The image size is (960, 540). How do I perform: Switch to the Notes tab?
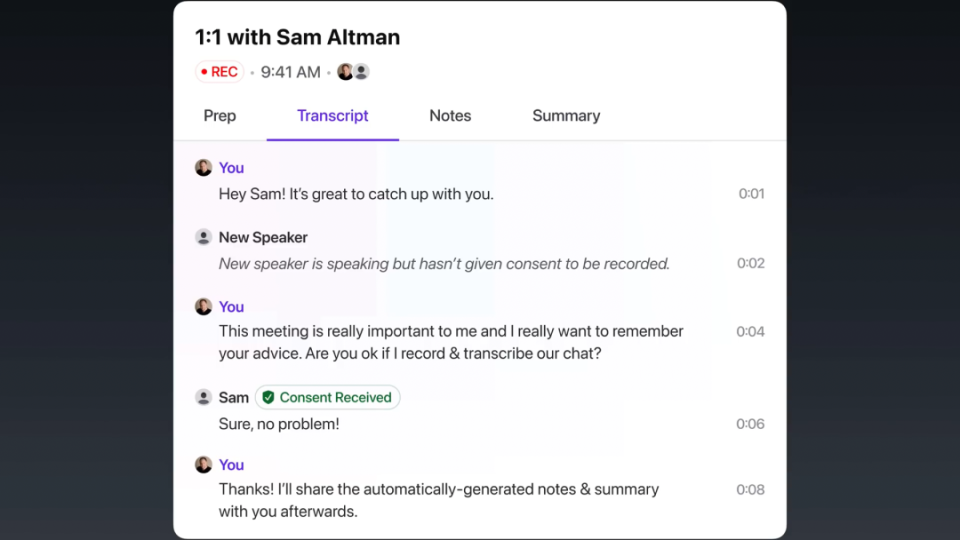(x=450, y=116)
